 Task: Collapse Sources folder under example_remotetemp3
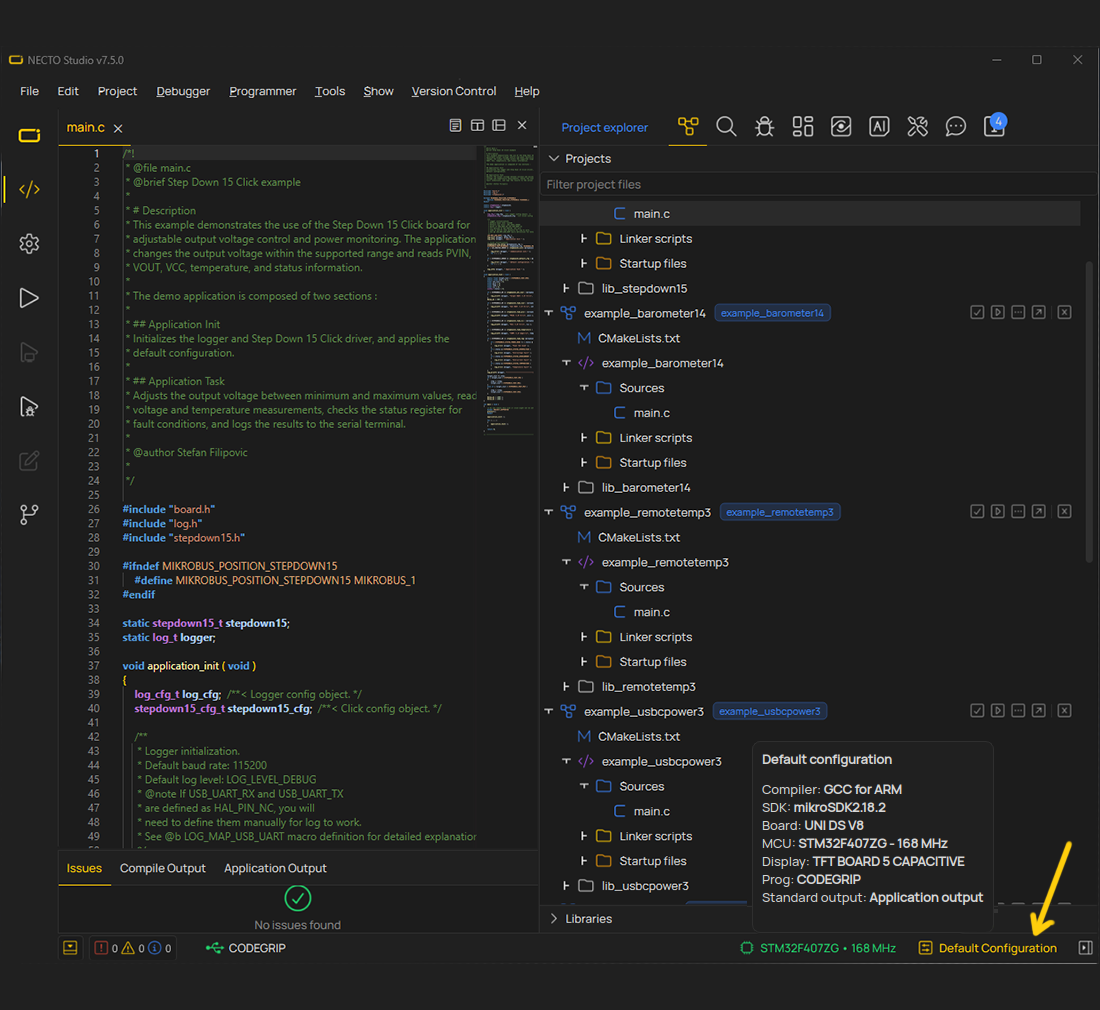point(584,587)
